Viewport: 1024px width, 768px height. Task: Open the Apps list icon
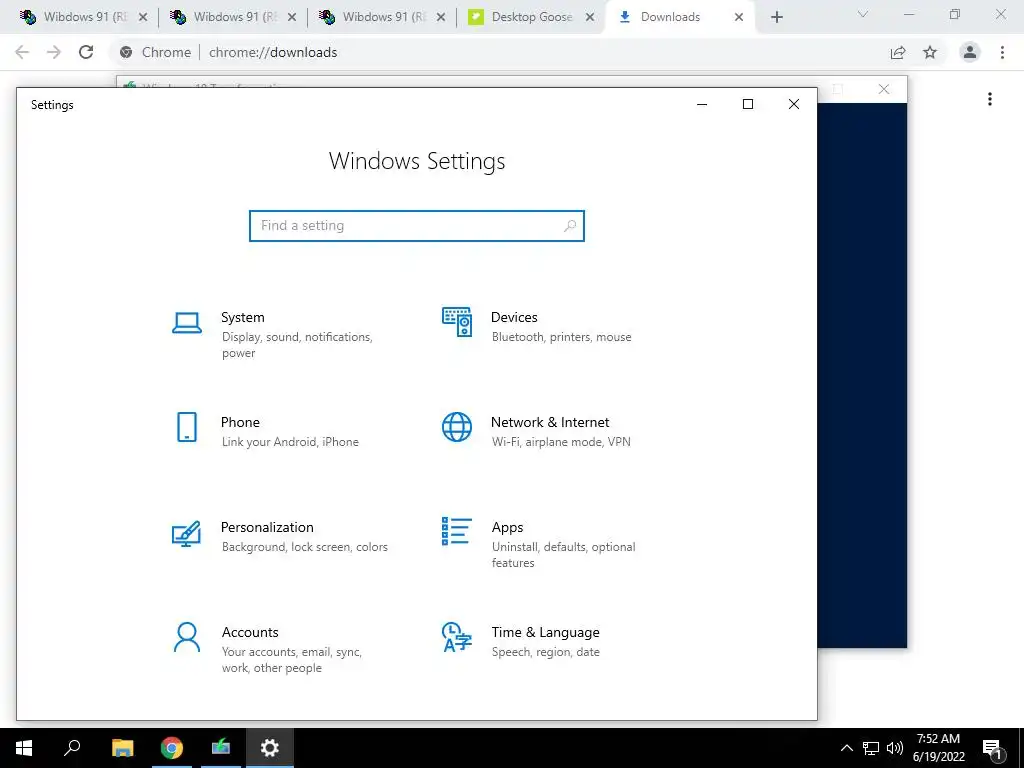click(456, 531)
